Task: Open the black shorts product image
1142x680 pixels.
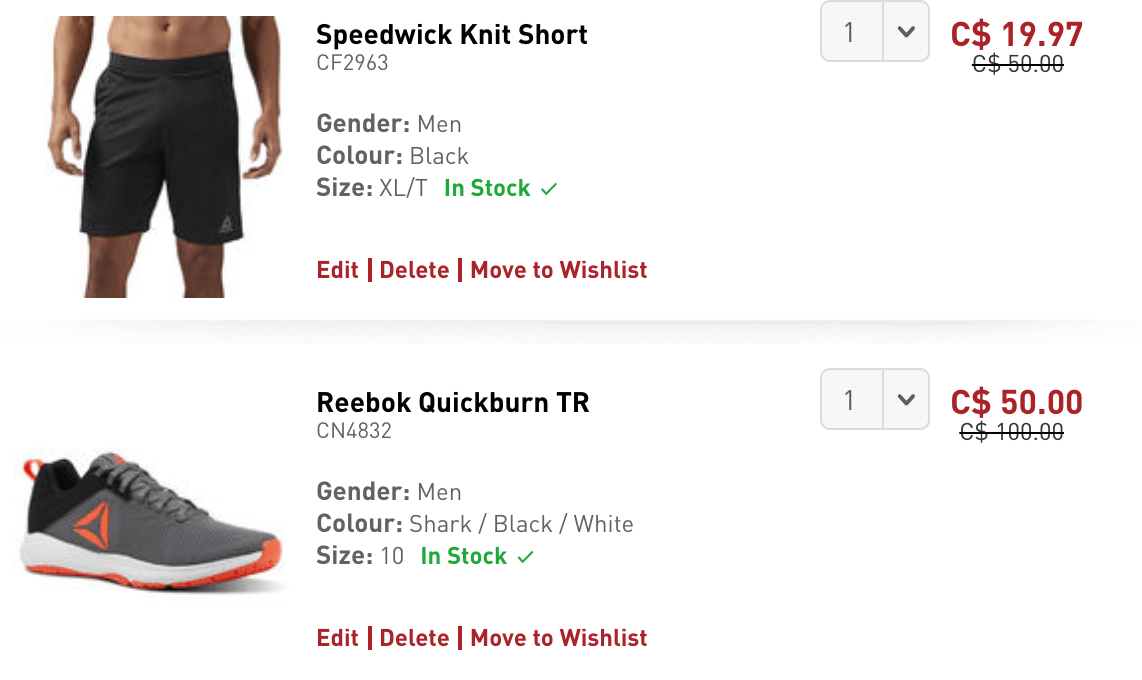Action: point(165,157)
